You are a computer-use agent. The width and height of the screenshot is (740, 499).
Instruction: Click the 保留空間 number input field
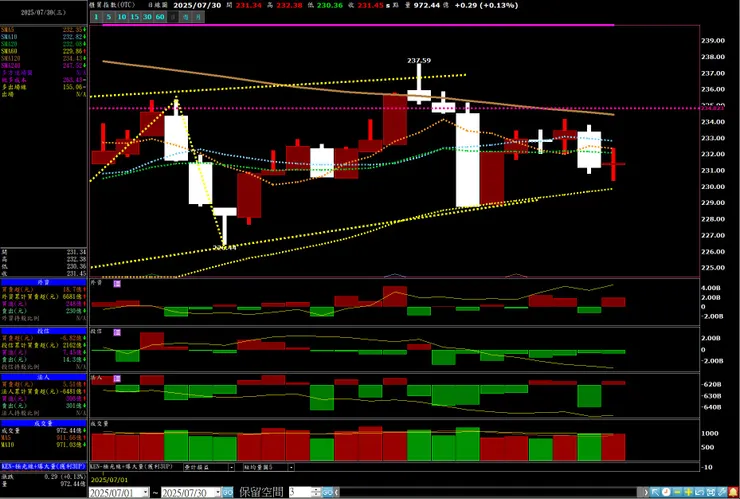pyautogui.click(x=300, y=492)
